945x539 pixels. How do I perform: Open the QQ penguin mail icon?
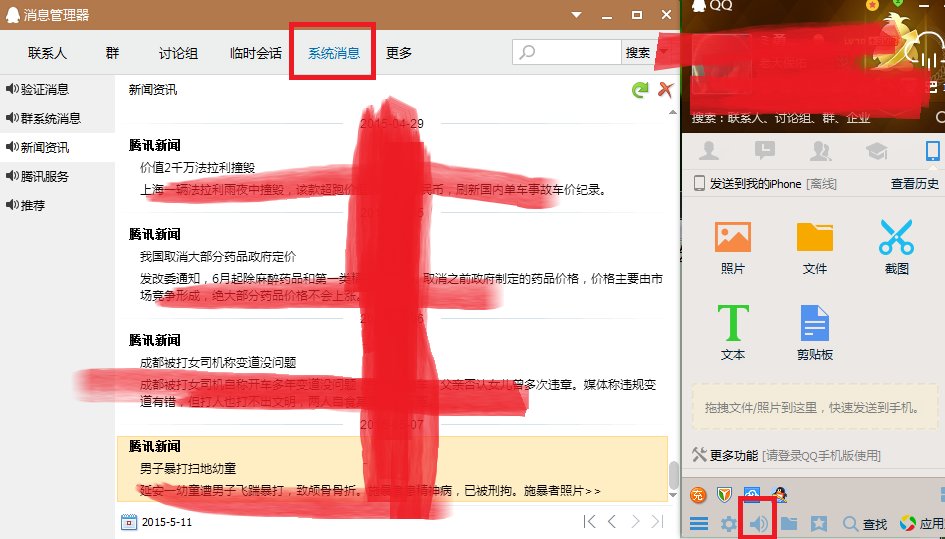[x=779, y=495]
